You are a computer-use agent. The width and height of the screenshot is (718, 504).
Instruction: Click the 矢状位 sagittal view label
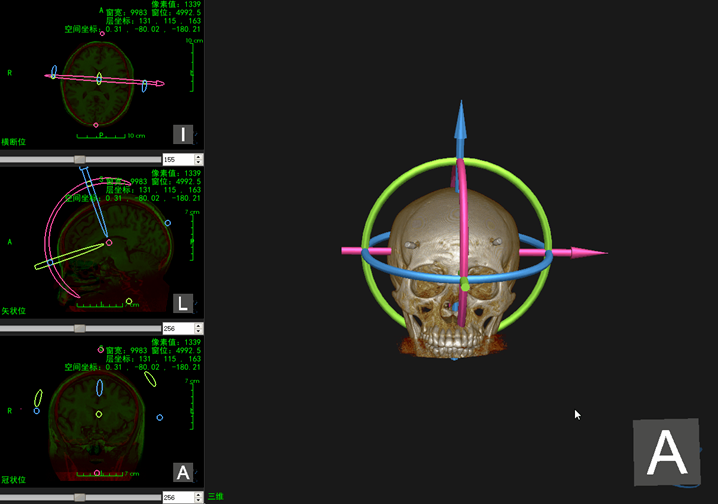tap(13, 311)
